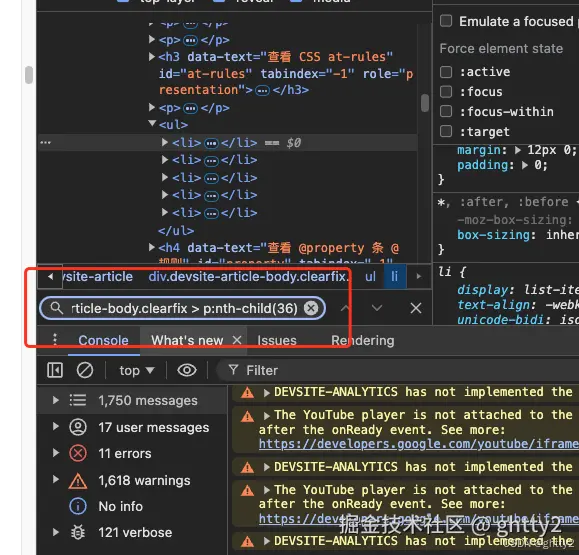Check the :focus-within state checkbox
579x555 pixels.
pos(446,112)
